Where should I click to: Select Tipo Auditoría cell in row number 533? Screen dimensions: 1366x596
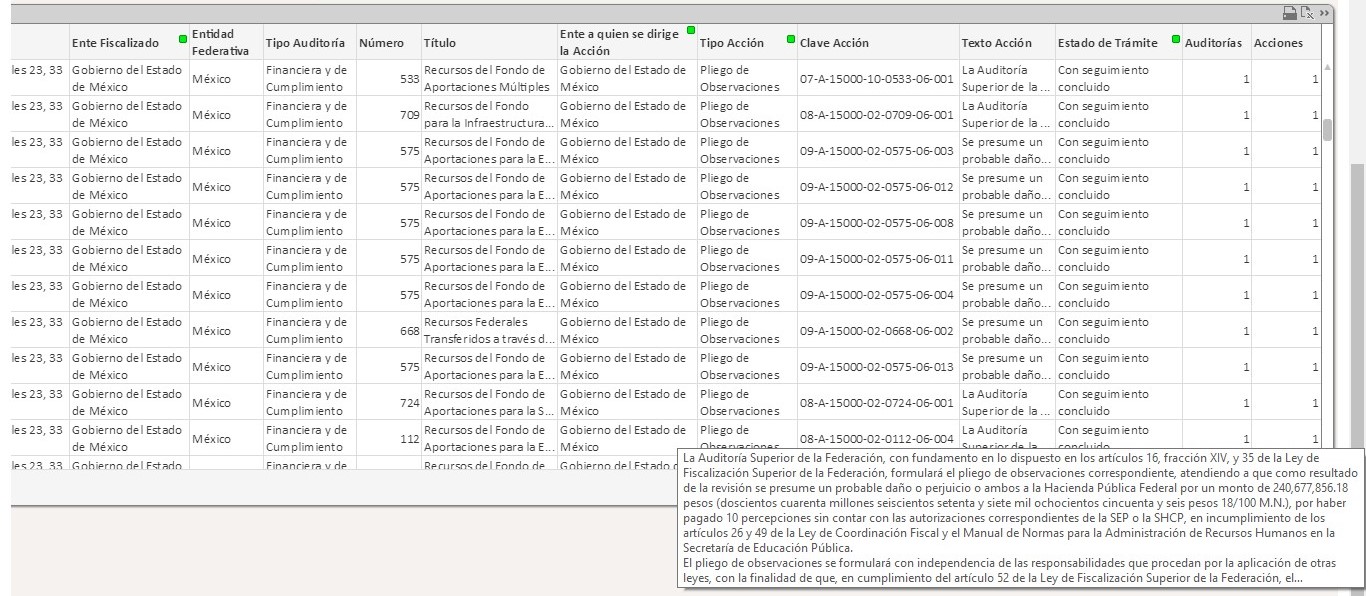tap(309, 78)
